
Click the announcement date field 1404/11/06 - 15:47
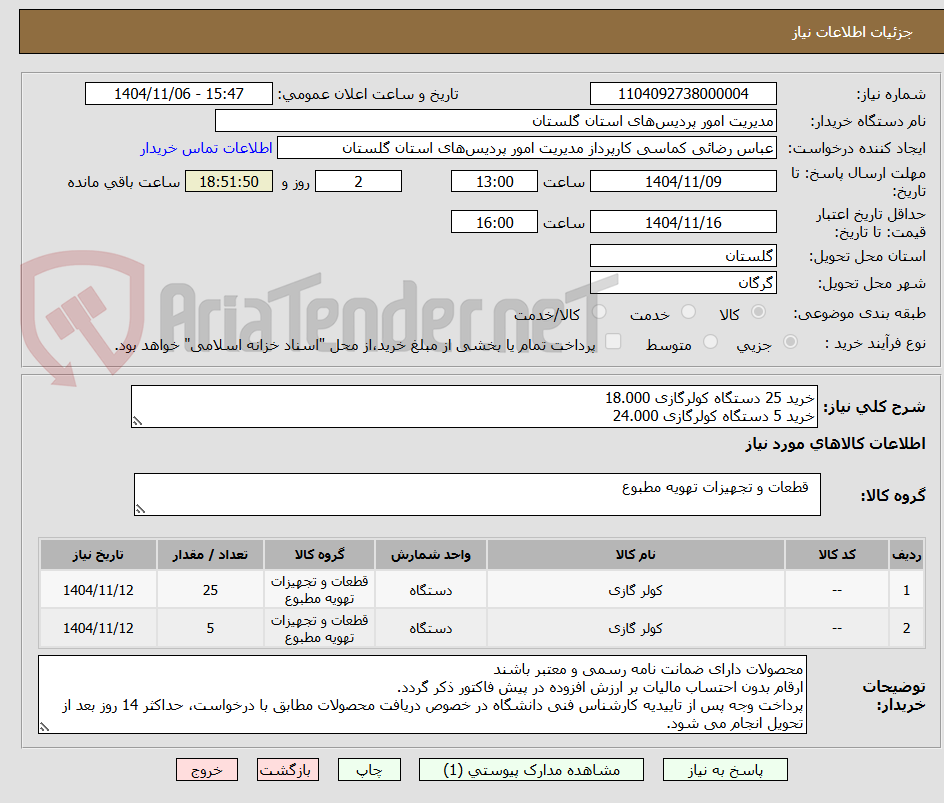(x=179, y=94)
